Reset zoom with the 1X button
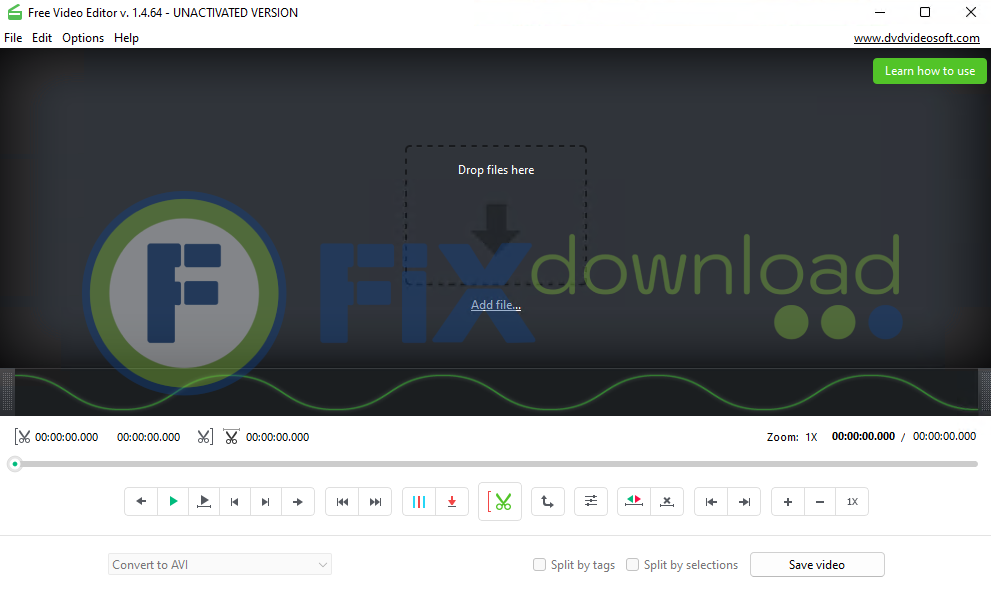The height and width of the screenshot is (589, 991). 852,502
